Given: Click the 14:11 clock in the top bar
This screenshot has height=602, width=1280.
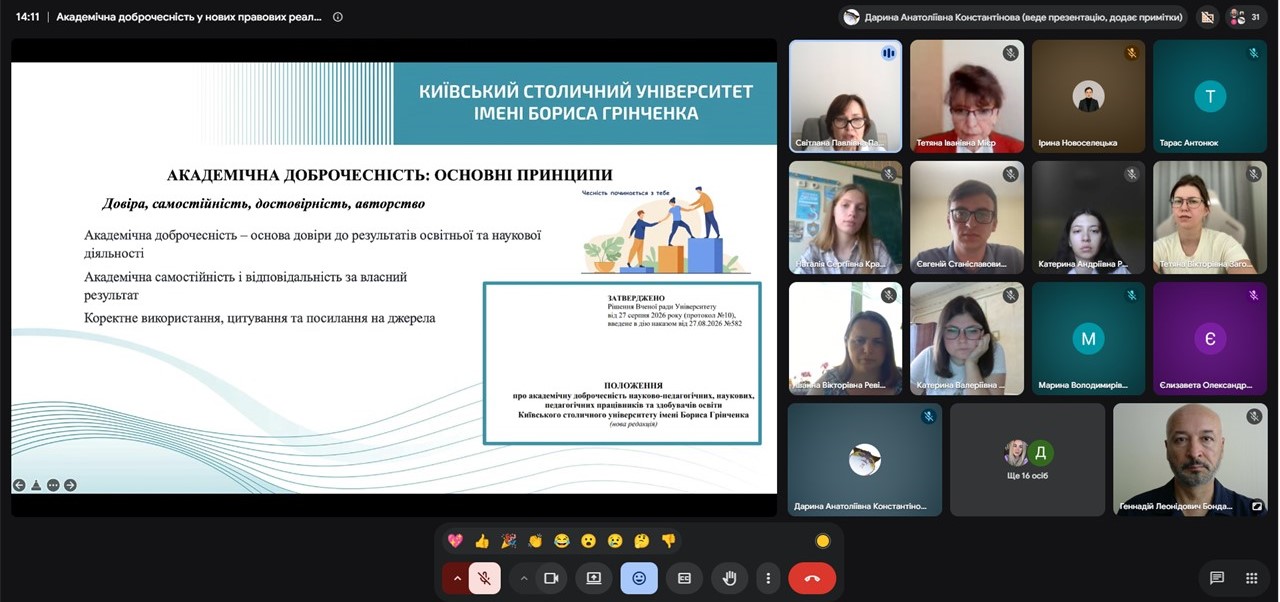Looking at the screenshot, I should [x=27, y=17].
